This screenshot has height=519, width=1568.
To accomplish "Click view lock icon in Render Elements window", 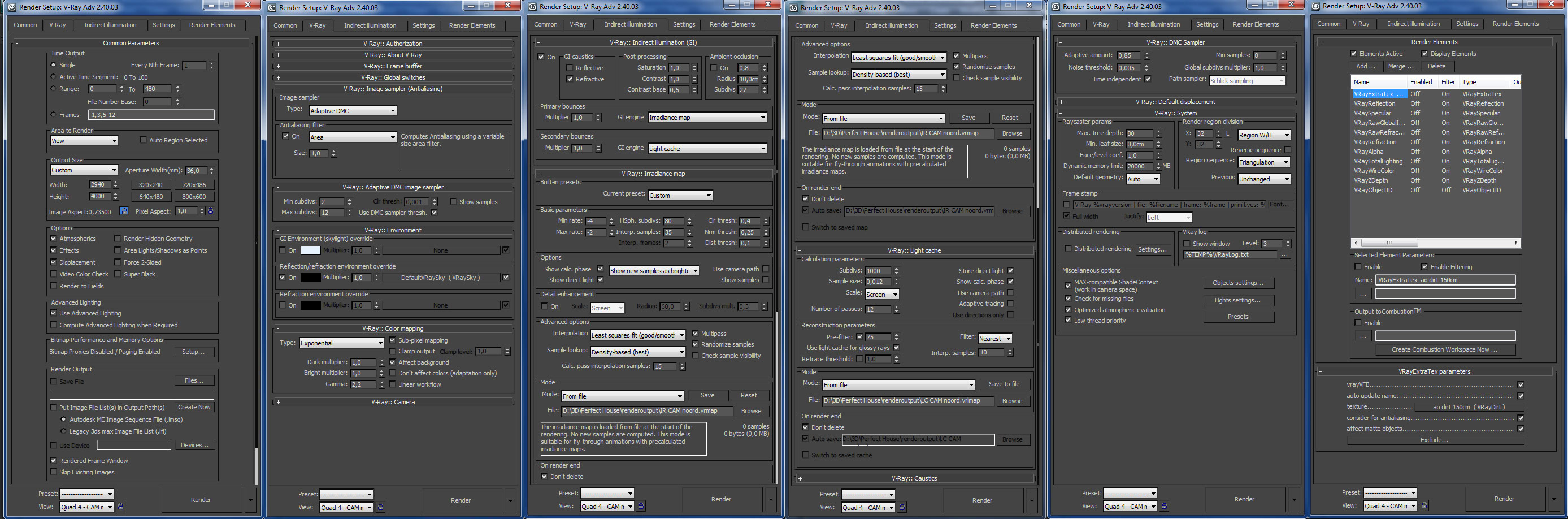I will click(1424, 505).
